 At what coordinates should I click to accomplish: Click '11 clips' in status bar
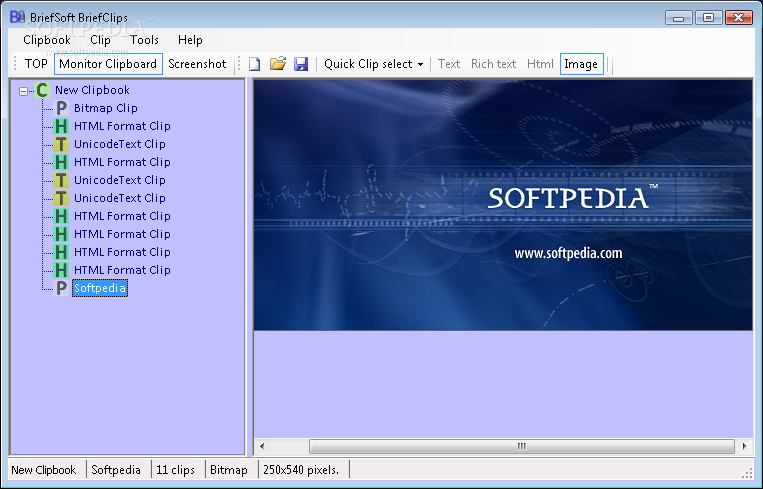175,470
